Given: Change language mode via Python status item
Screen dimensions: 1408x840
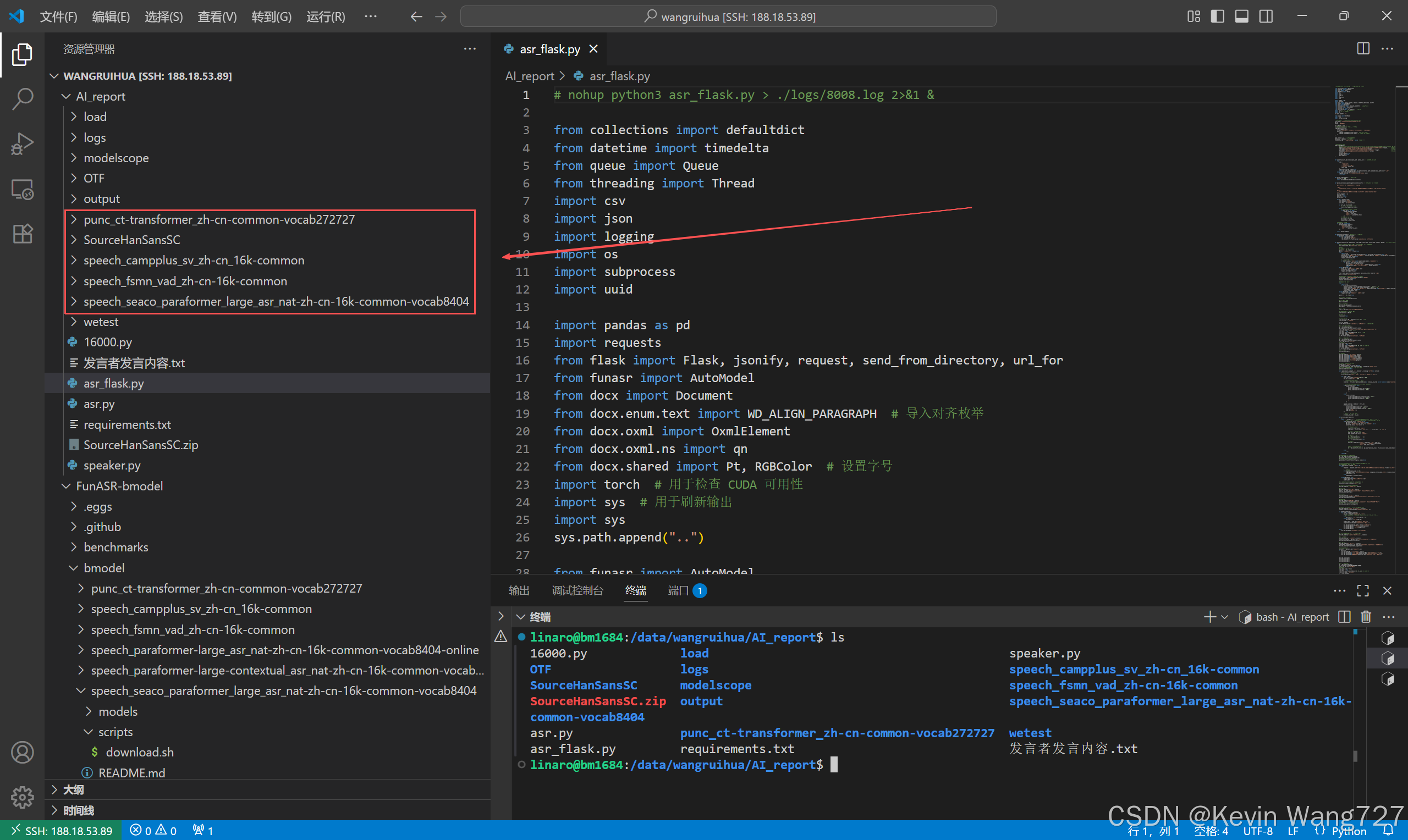Looking at the screenshot, I should 1348,830.
